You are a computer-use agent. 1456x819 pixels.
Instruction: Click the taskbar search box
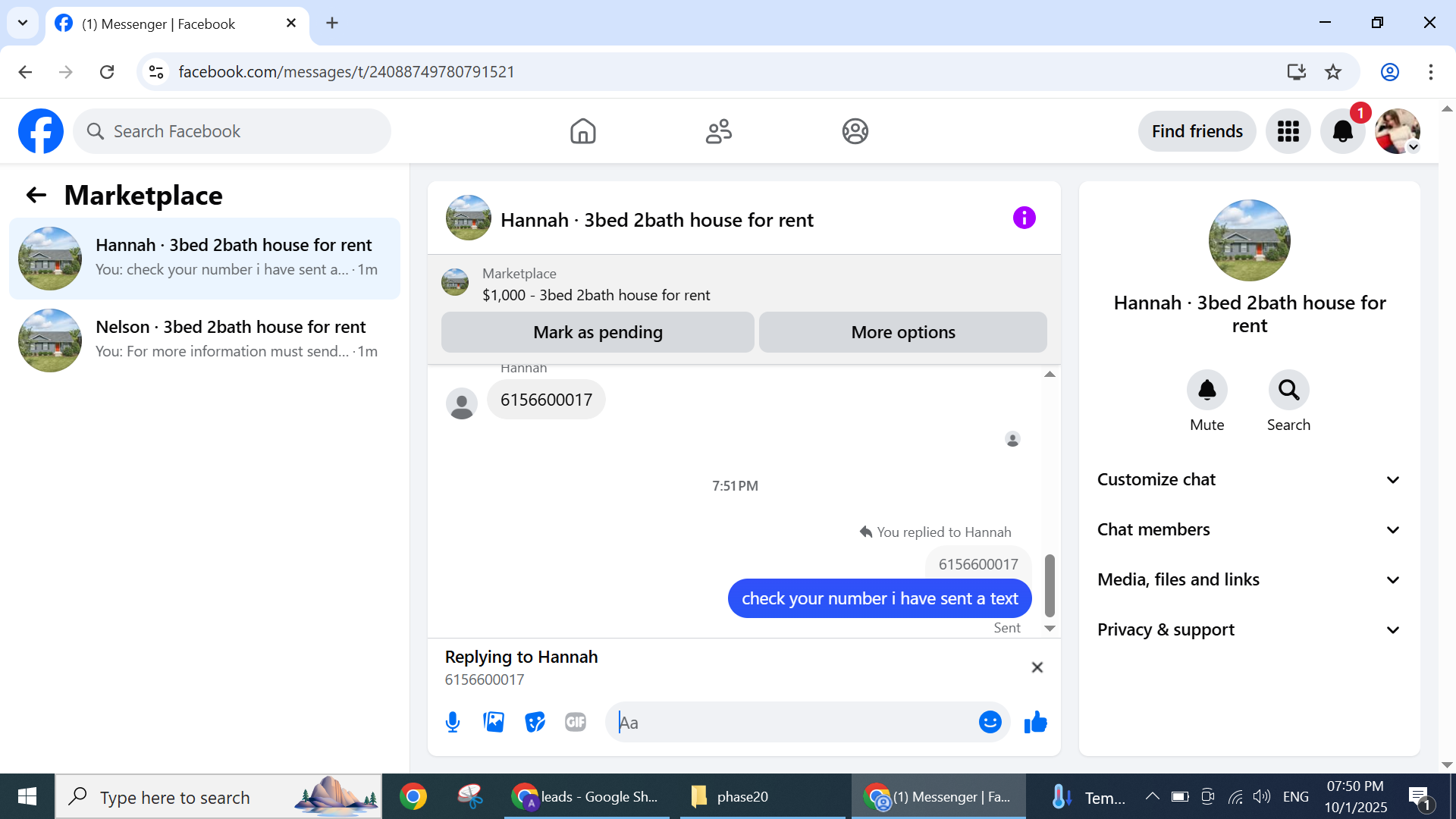[218, 796]
